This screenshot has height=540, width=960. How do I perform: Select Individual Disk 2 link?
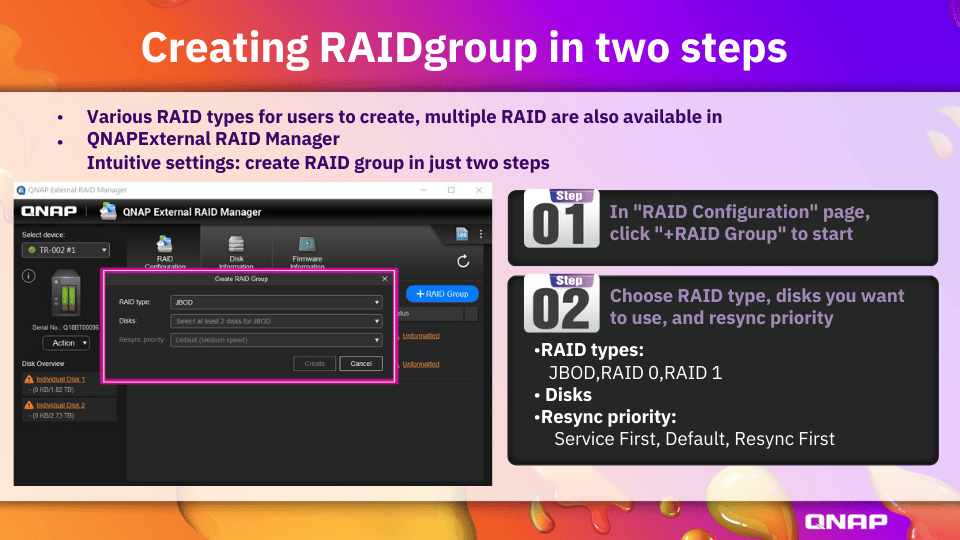point(61,405)
